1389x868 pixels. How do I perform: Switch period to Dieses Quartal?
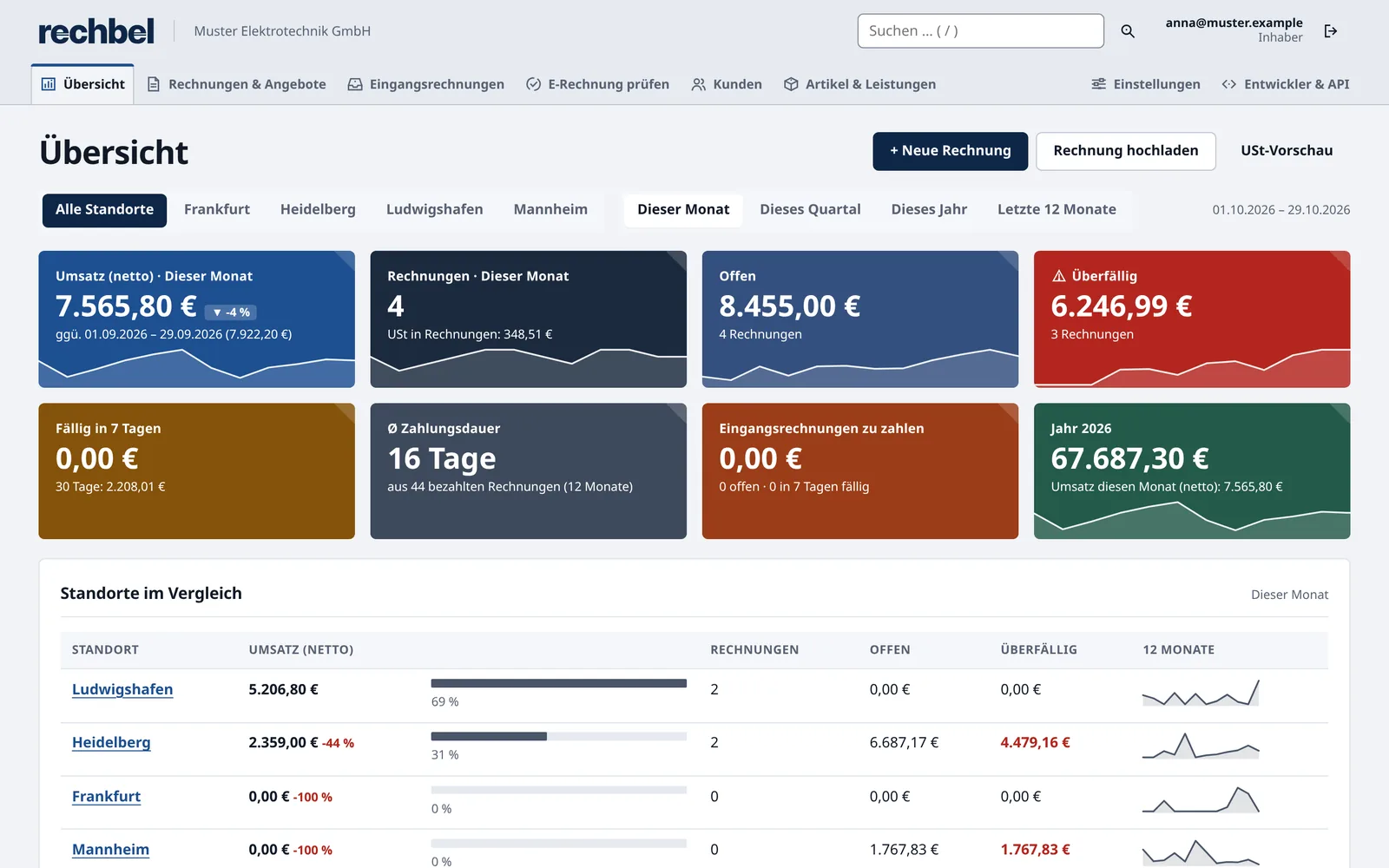tap(810, 210)
